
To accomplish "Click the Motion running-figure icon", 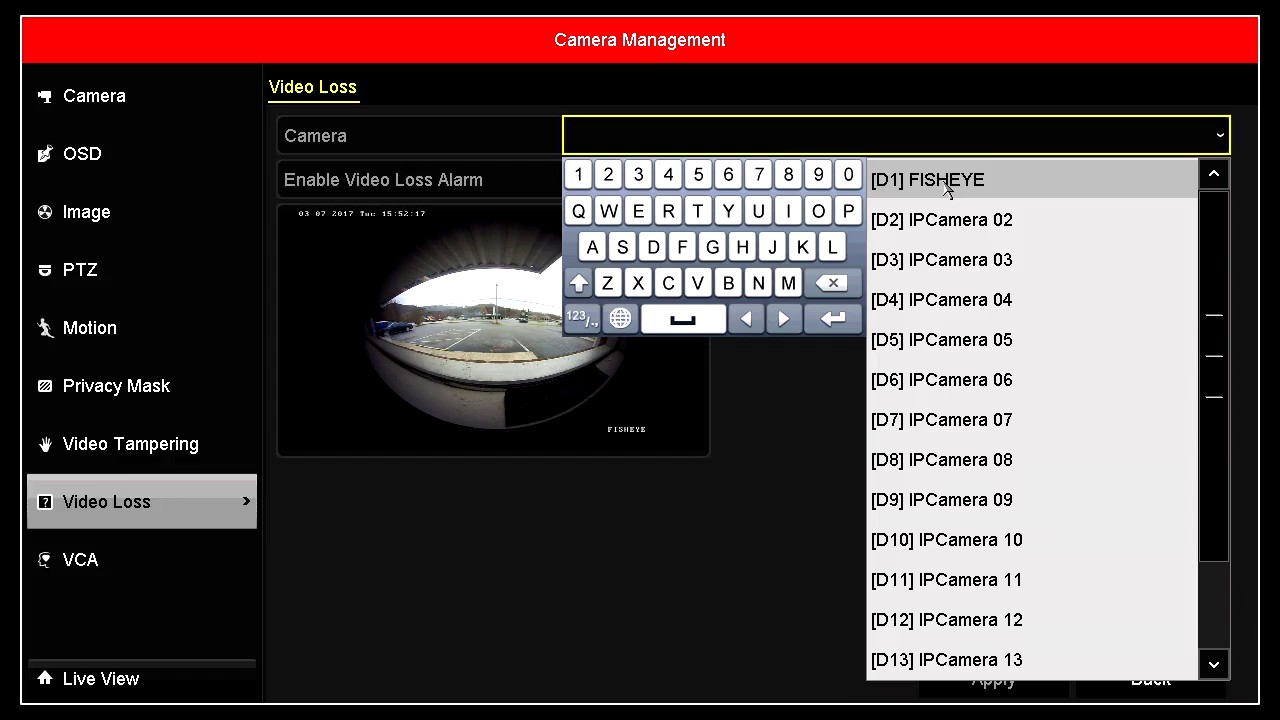I will pyautogui.click(x=45, y=328).
